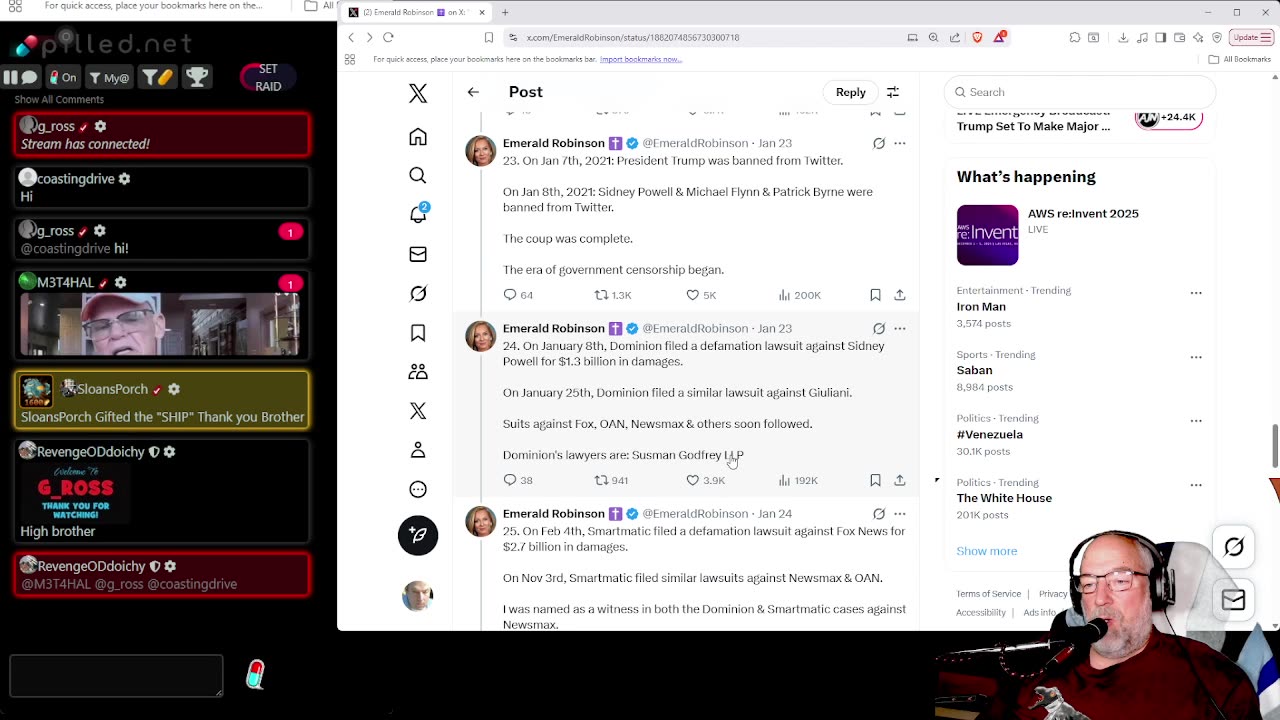Click Show All Comments in chat panel
1280x720 pixels.
pyautogui.click(x=59, y=99)
